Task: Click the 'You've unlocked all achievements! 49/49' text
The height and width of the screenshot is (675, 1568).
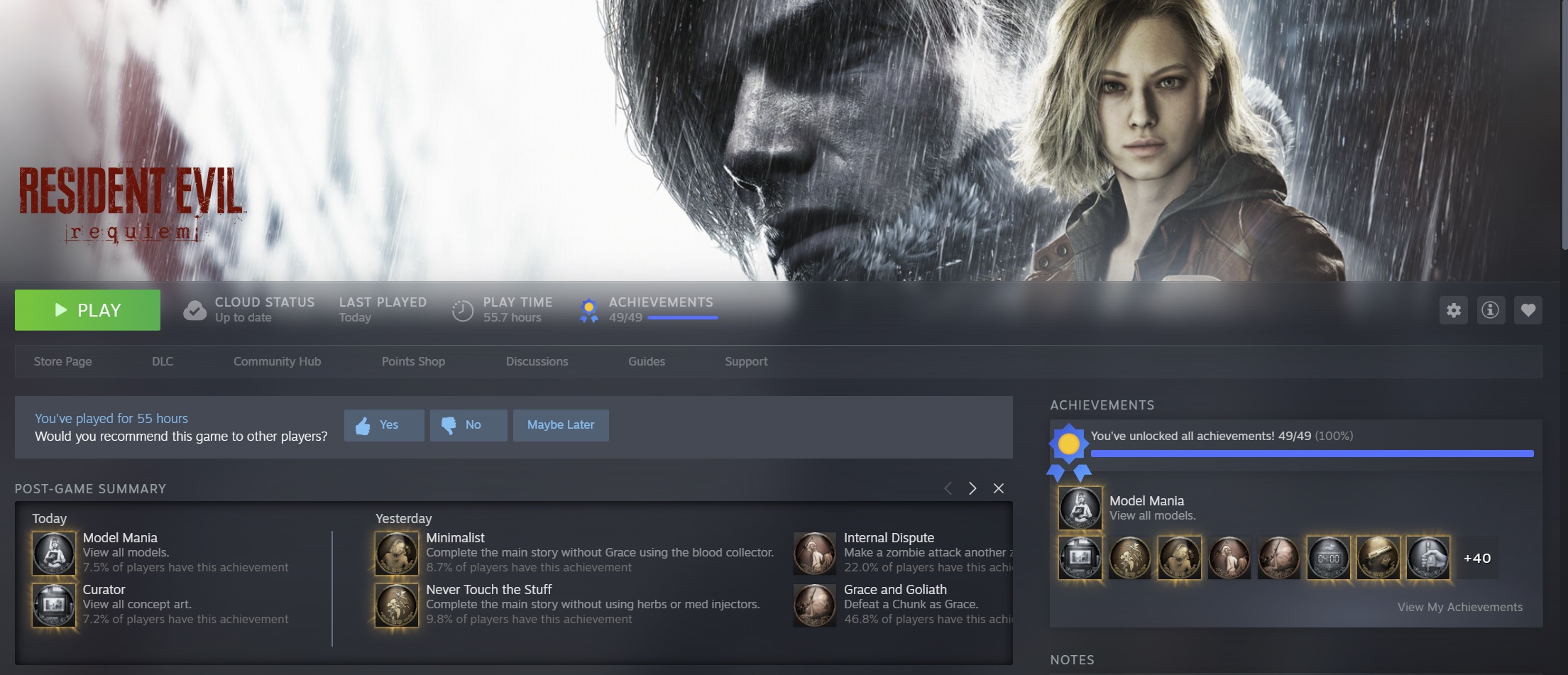Action: coord(1201,436)
